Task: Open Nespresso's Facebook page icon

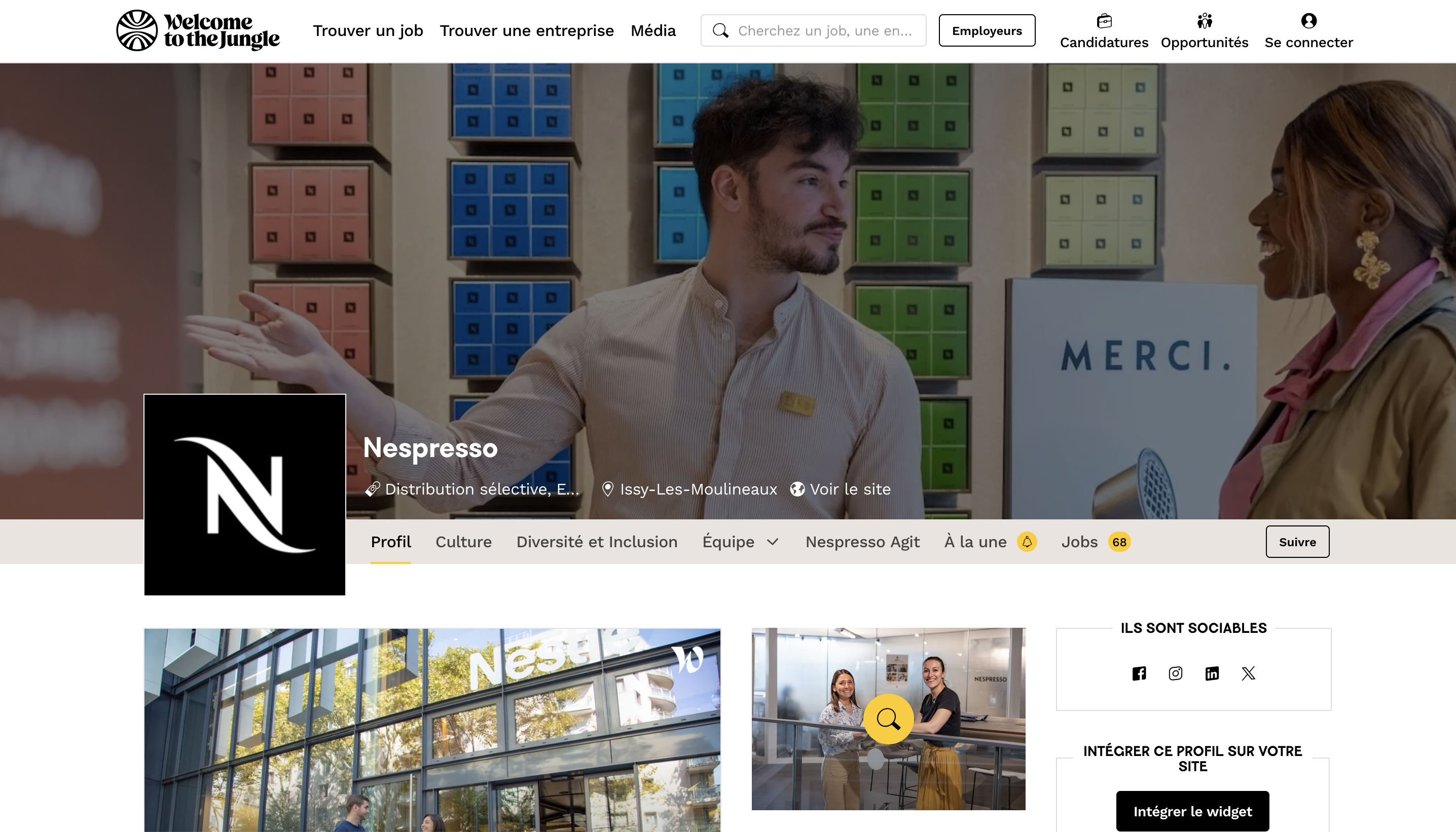Action: tap(1139, 674)
